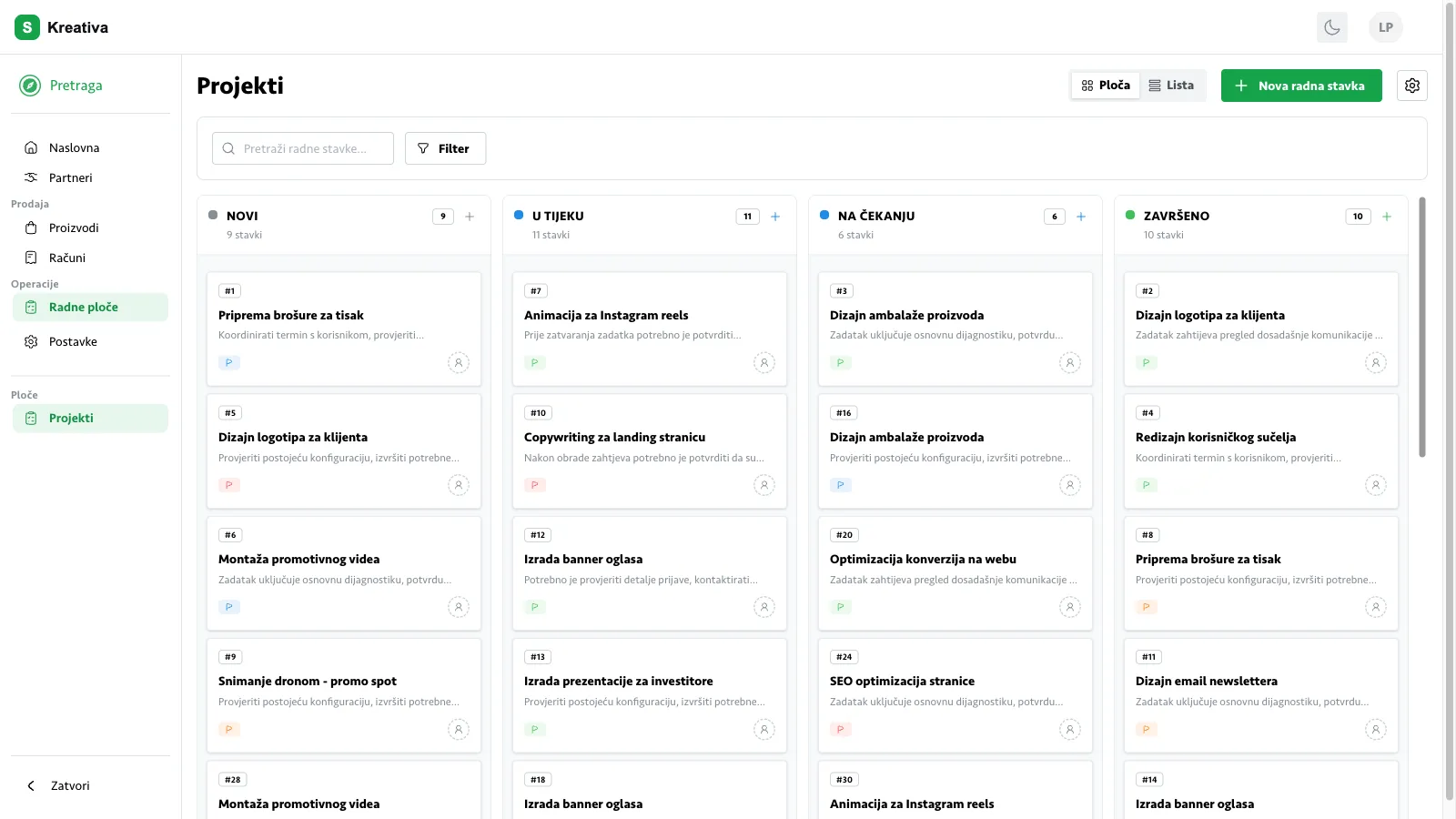1456x819 pixels.
Task: Open card Dizajn email newslettera
Action: (1261, 694)
